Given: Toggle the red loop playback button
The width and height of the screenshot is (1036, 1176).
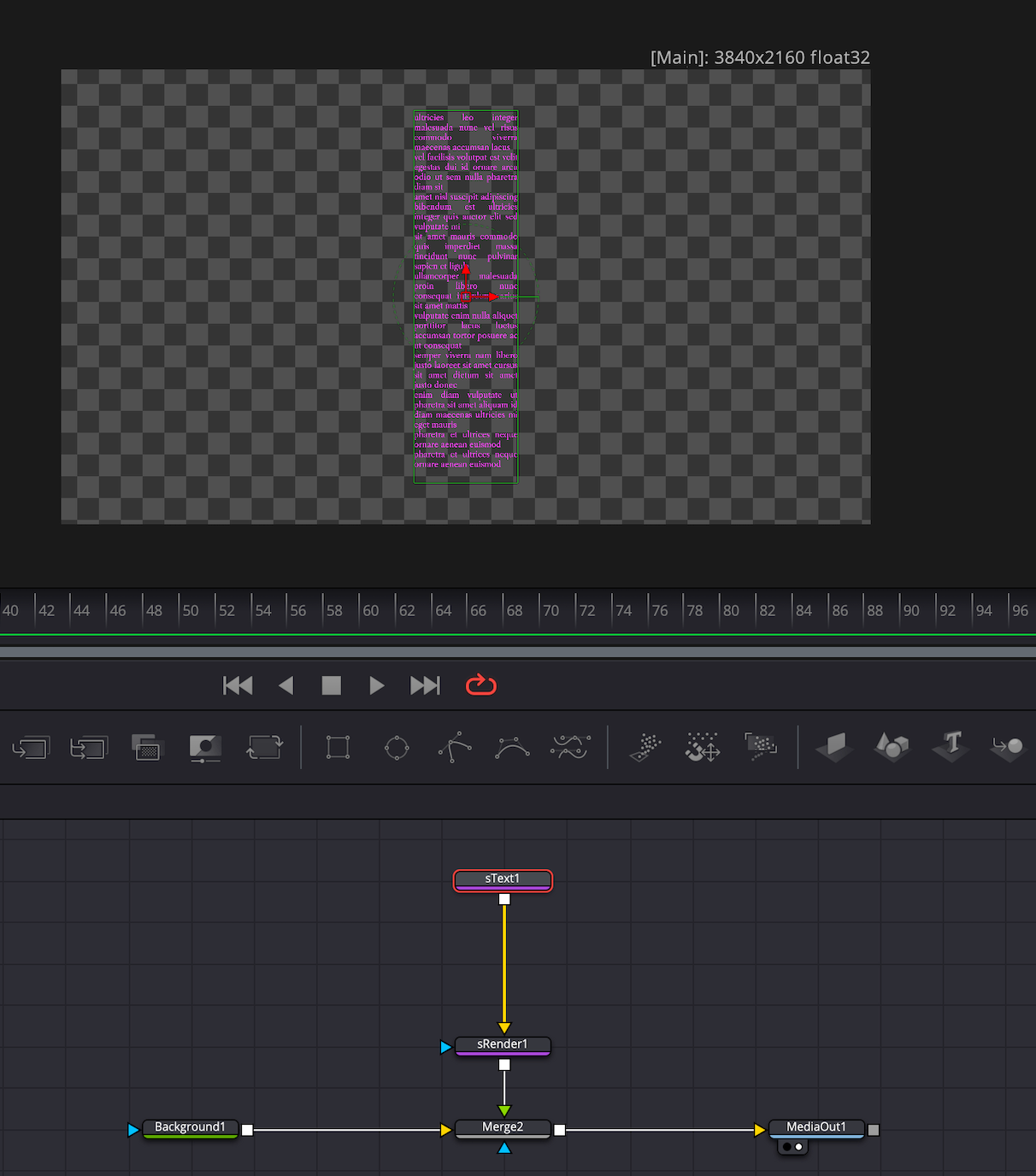Looking at the screenshot, I should point(481,685).
